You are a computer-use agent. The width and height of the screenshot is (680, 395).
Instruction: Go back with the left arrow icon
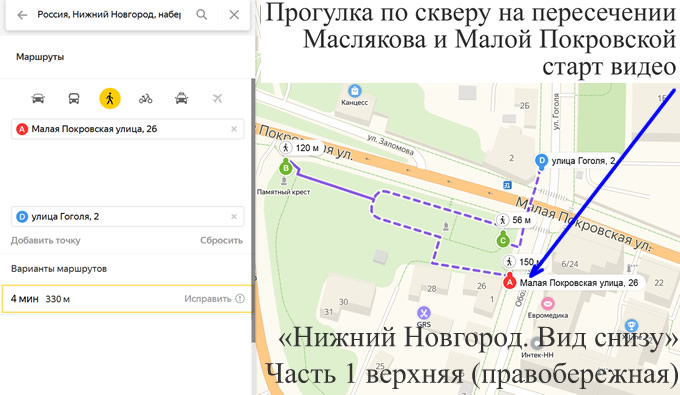coord(22,15)
